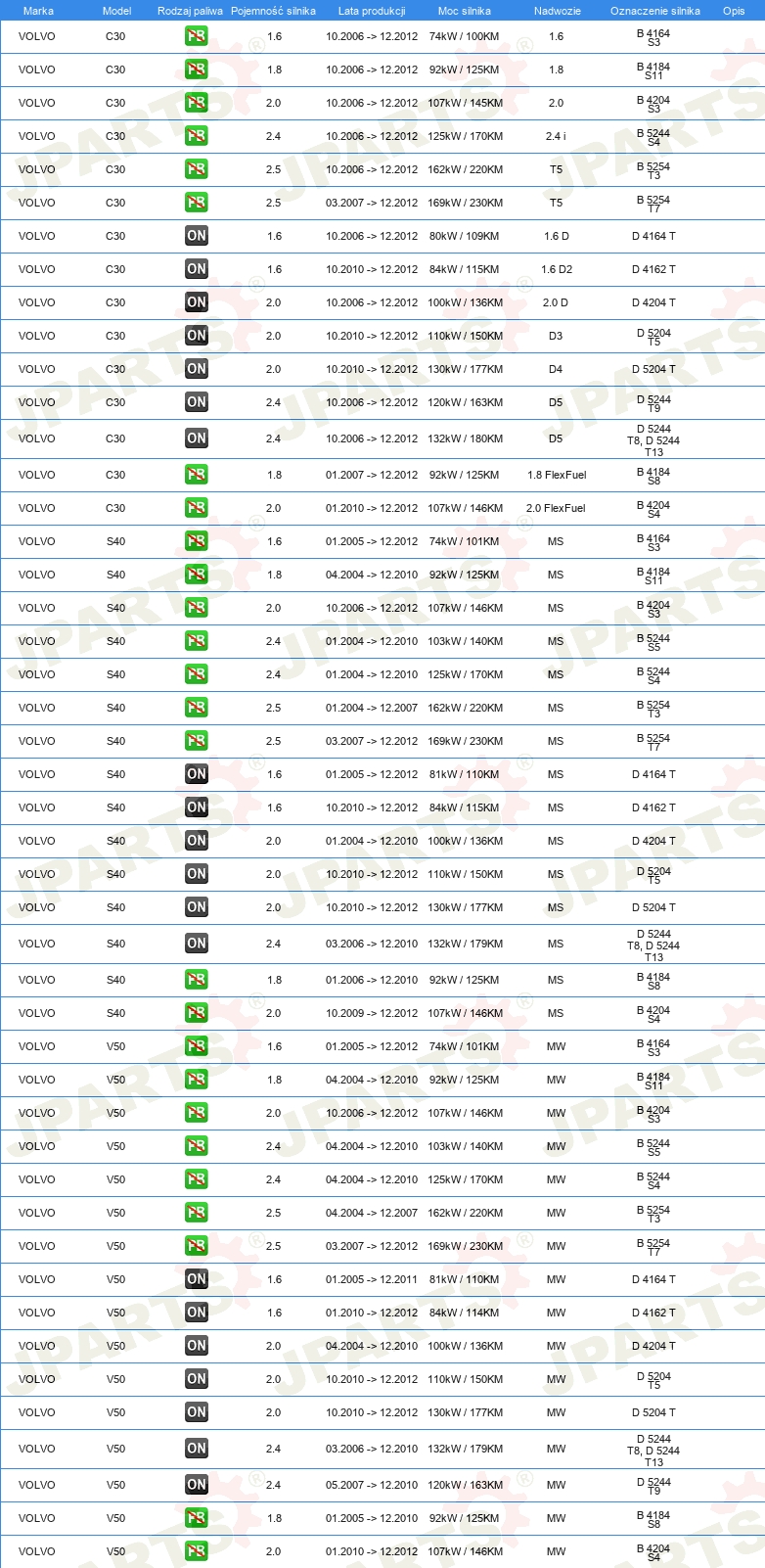Click the Rodzaj paliwa column header
This screenshot has width=765, height=1568.
[190, 11]
